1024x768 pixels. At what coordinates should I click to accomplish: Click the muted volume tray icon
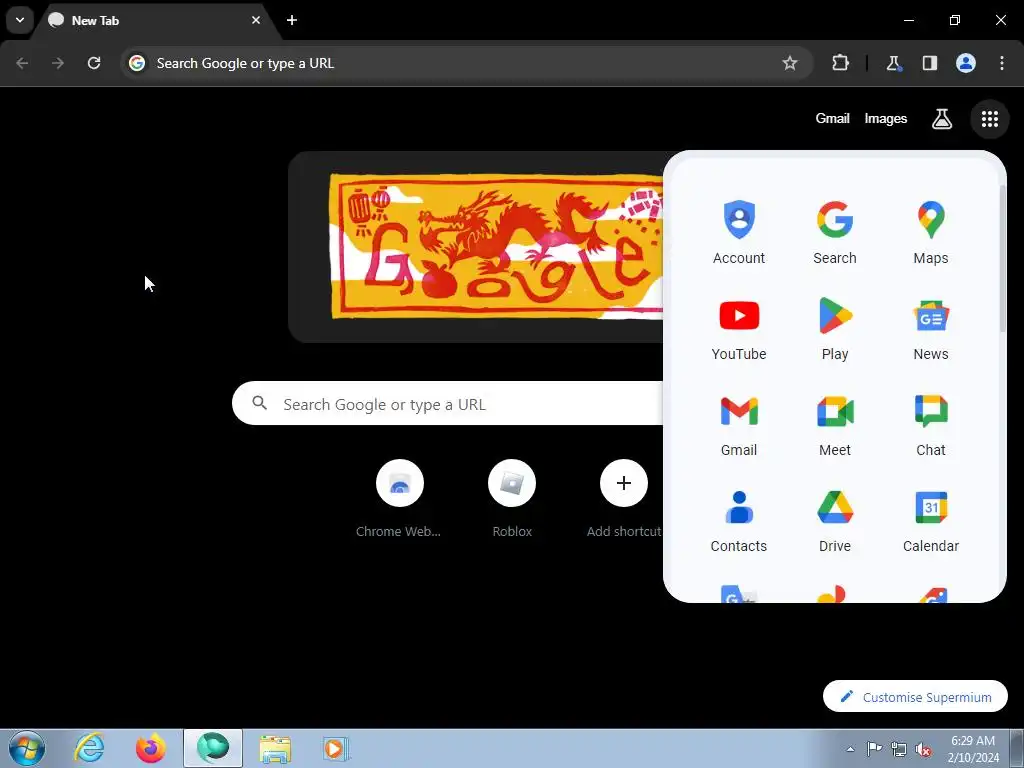tap(923, 749)
